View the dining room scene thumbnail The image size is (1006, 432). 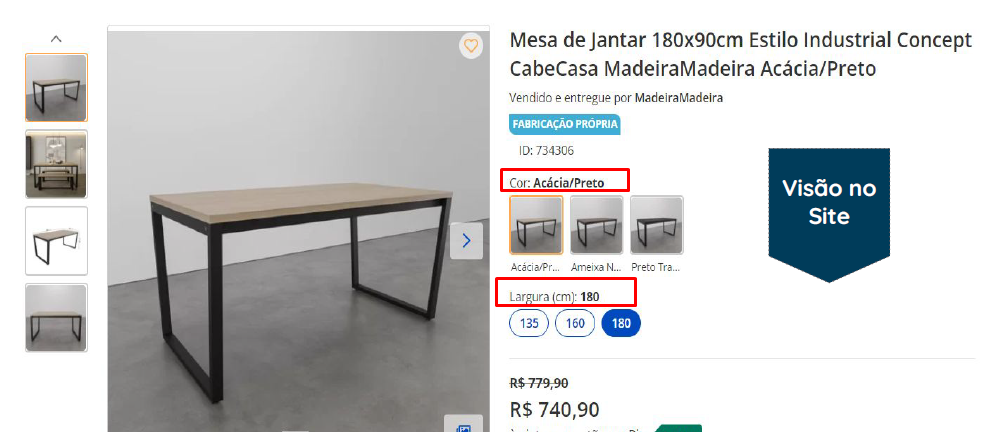coord(56,164)
